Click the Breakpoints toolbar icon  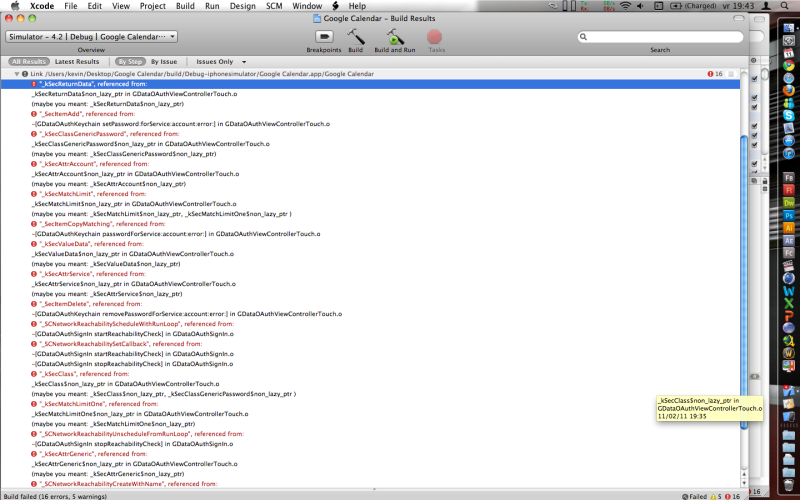pos(323,36)
